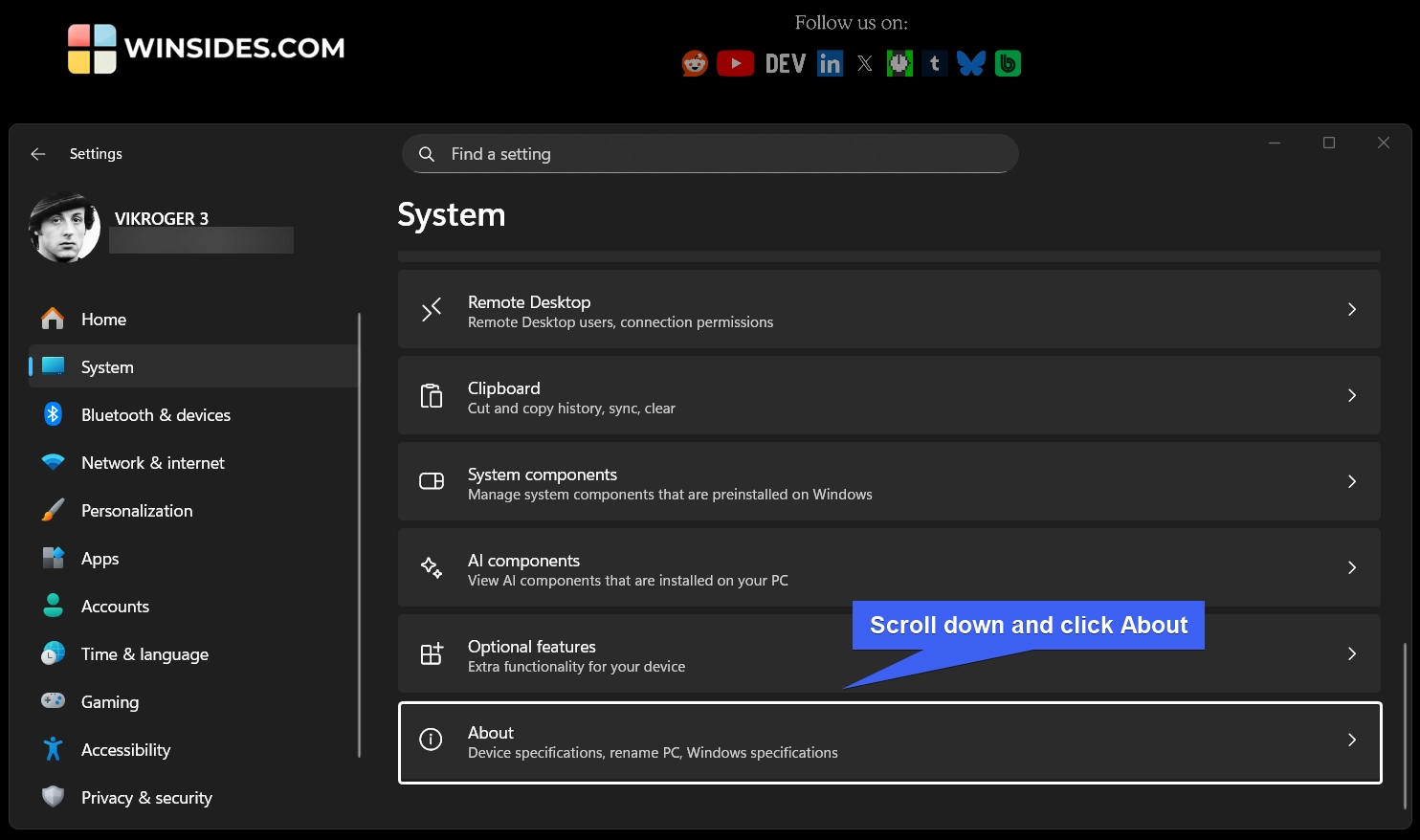Expand the System components chevron
Viewport: 1420px width, 840px height.
click(1352, 481)
